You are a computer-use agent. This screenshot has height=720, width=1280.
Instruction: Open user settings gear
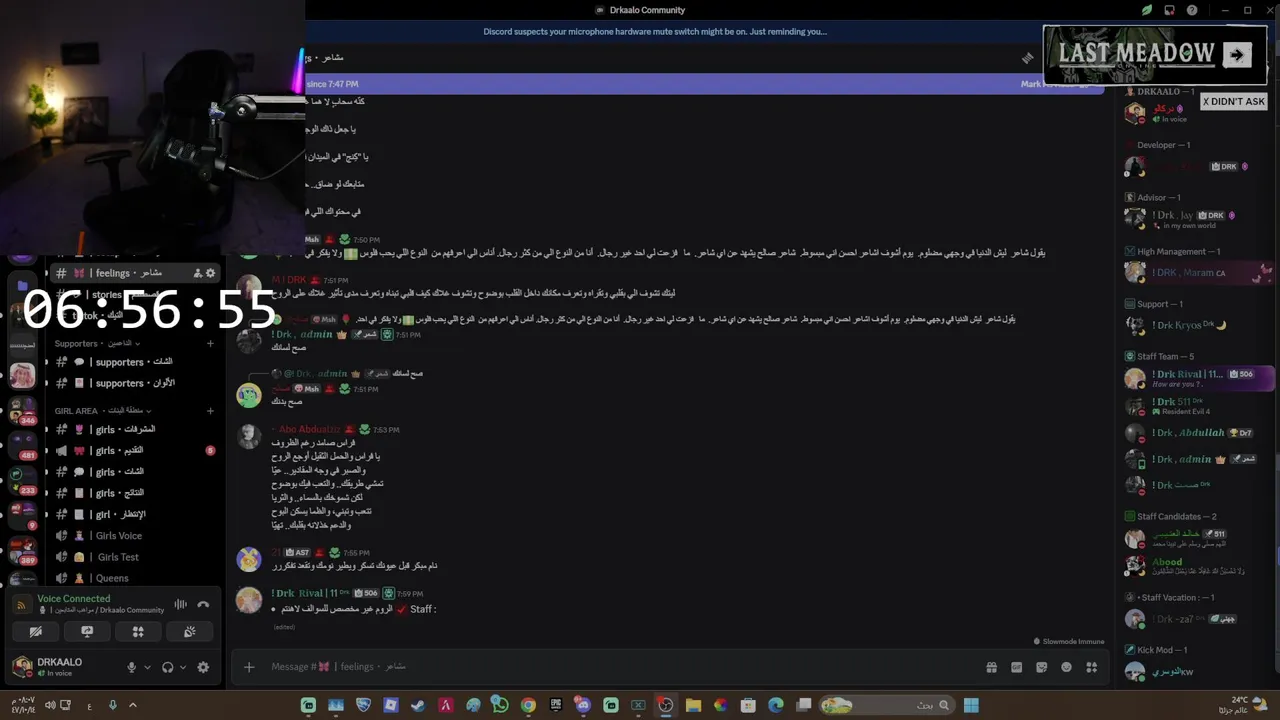203,667
